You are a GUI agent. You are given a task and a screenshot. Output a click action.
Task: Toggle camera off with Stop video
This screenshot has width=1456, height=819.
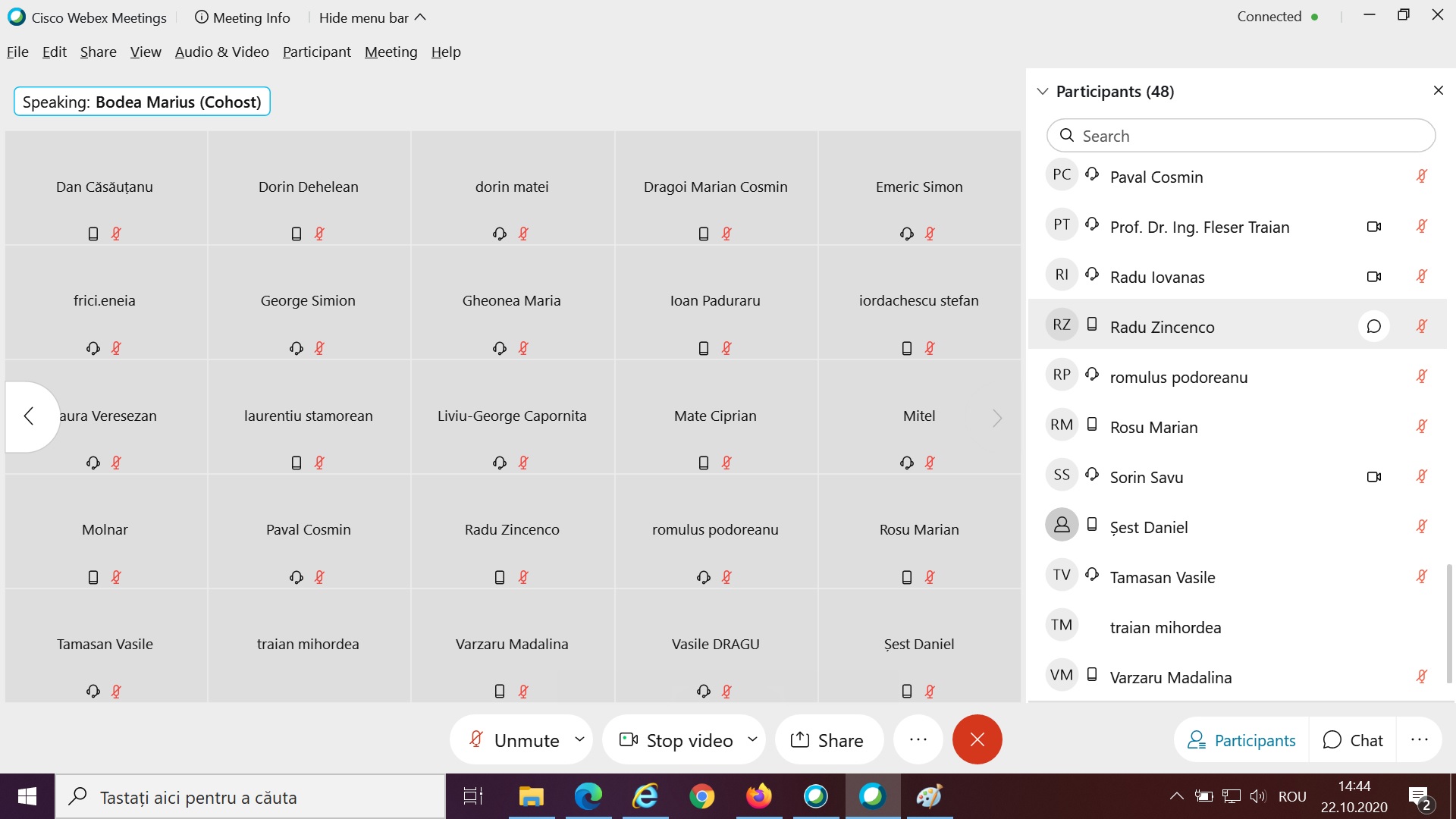coord(677,739)
